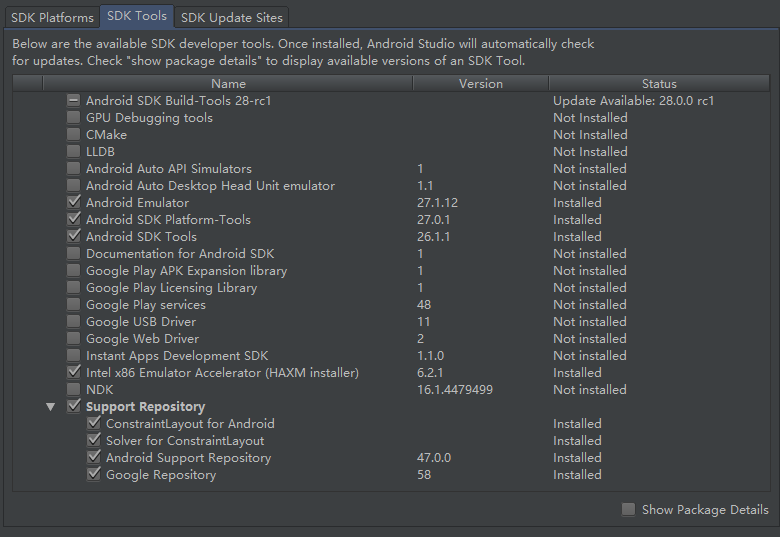780x537 pixels.
Task: Select the LLDB row label
Action: coord(100,152)
